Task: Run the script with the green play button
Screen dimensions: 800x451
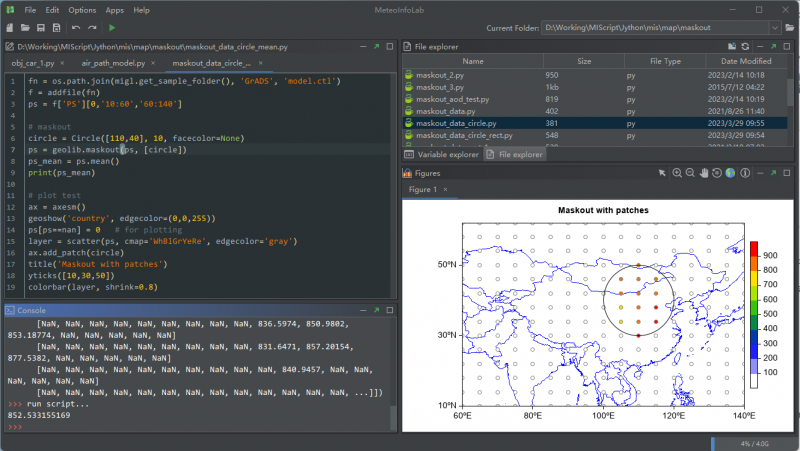Action: pyautogui.click(x=112, y=27)
